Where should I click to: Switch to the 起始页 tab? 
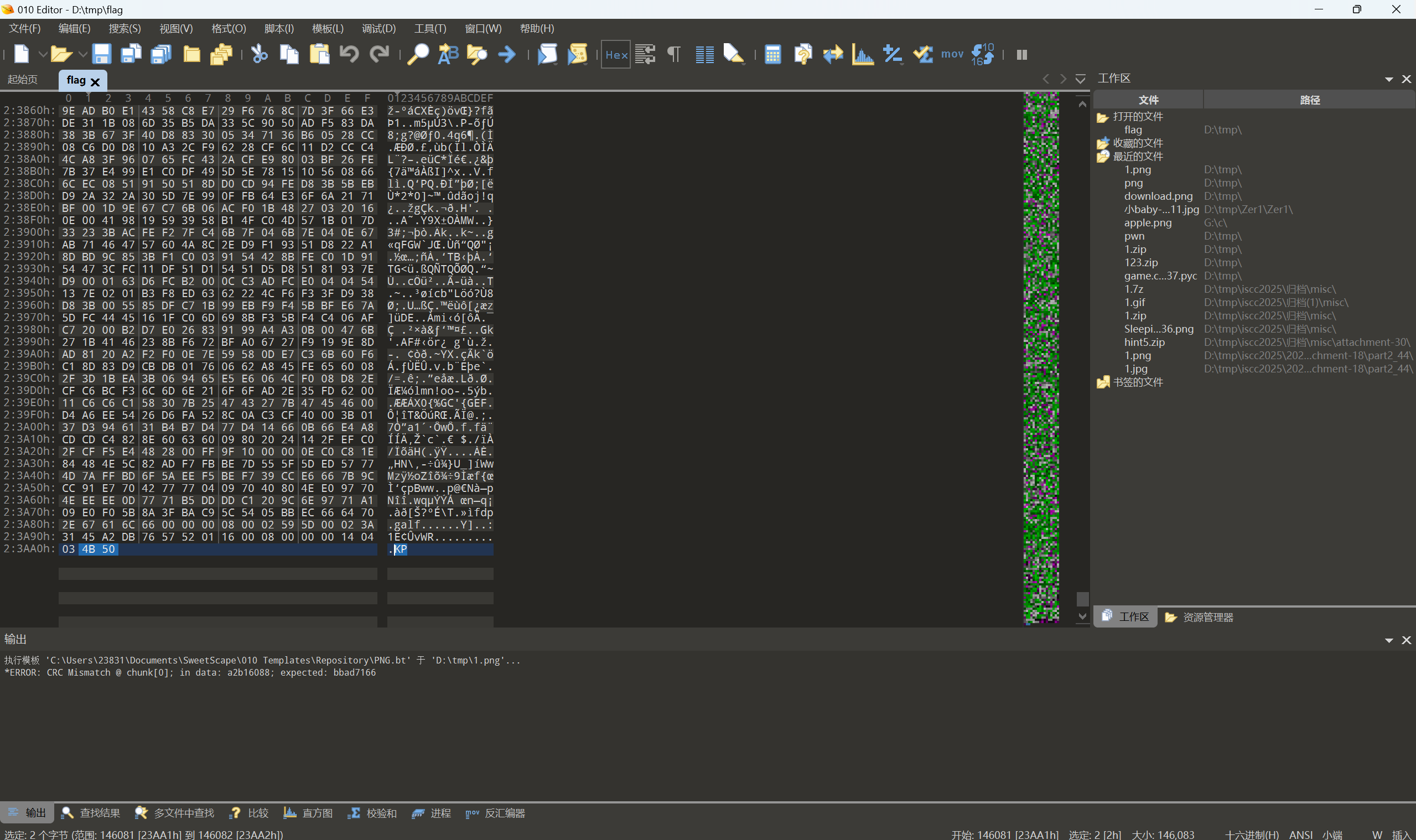point(23,80)
